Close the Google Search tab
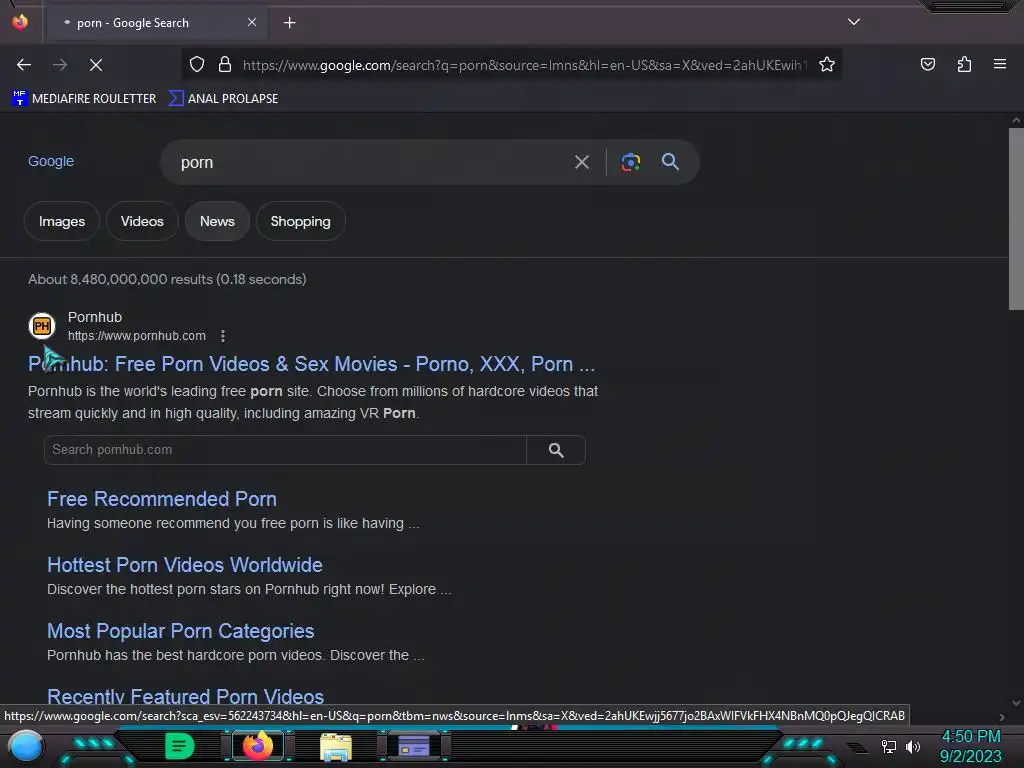 [252, 22]
